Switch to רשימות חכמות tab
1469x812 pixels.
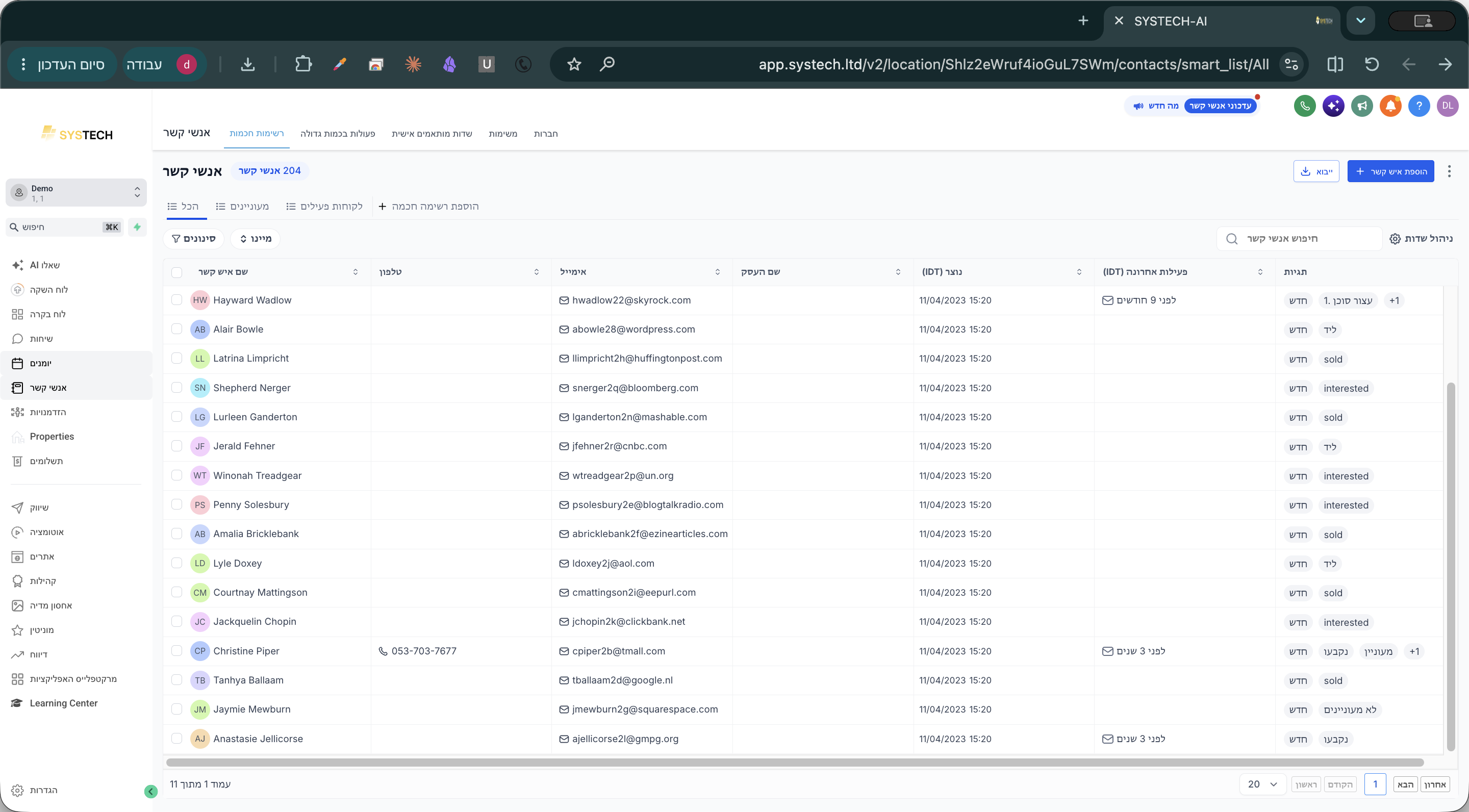tap(257, 134)
